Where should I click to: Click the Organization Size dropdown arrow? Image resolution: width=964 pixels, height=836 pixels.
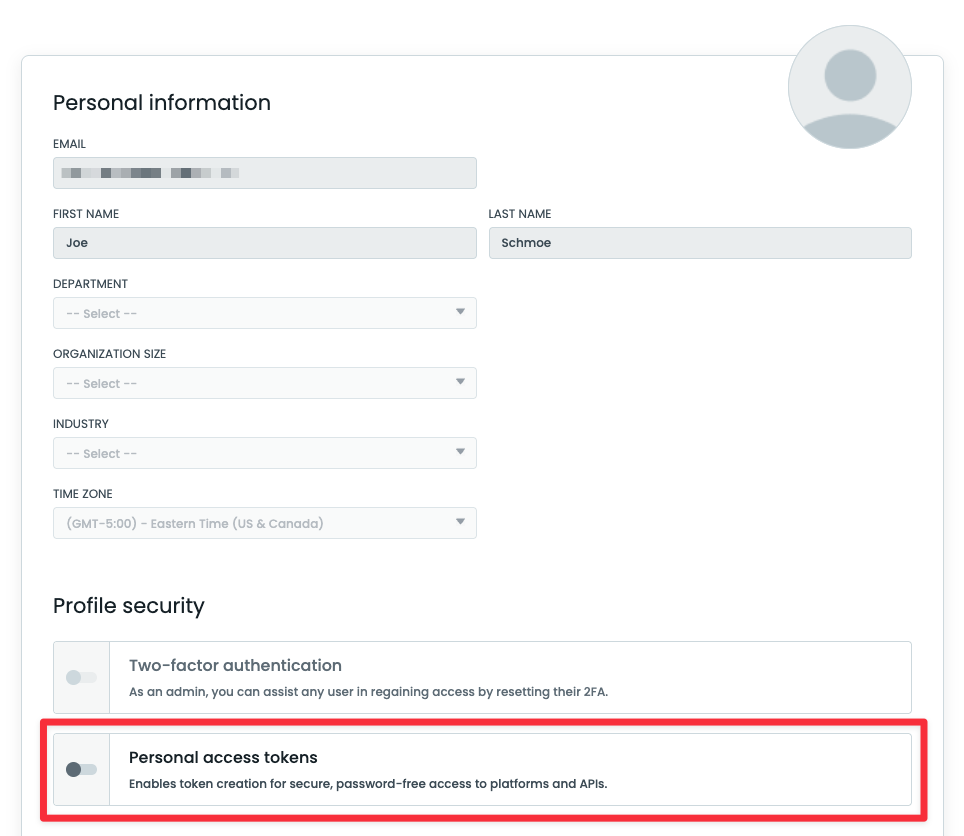tap(460, 382)
